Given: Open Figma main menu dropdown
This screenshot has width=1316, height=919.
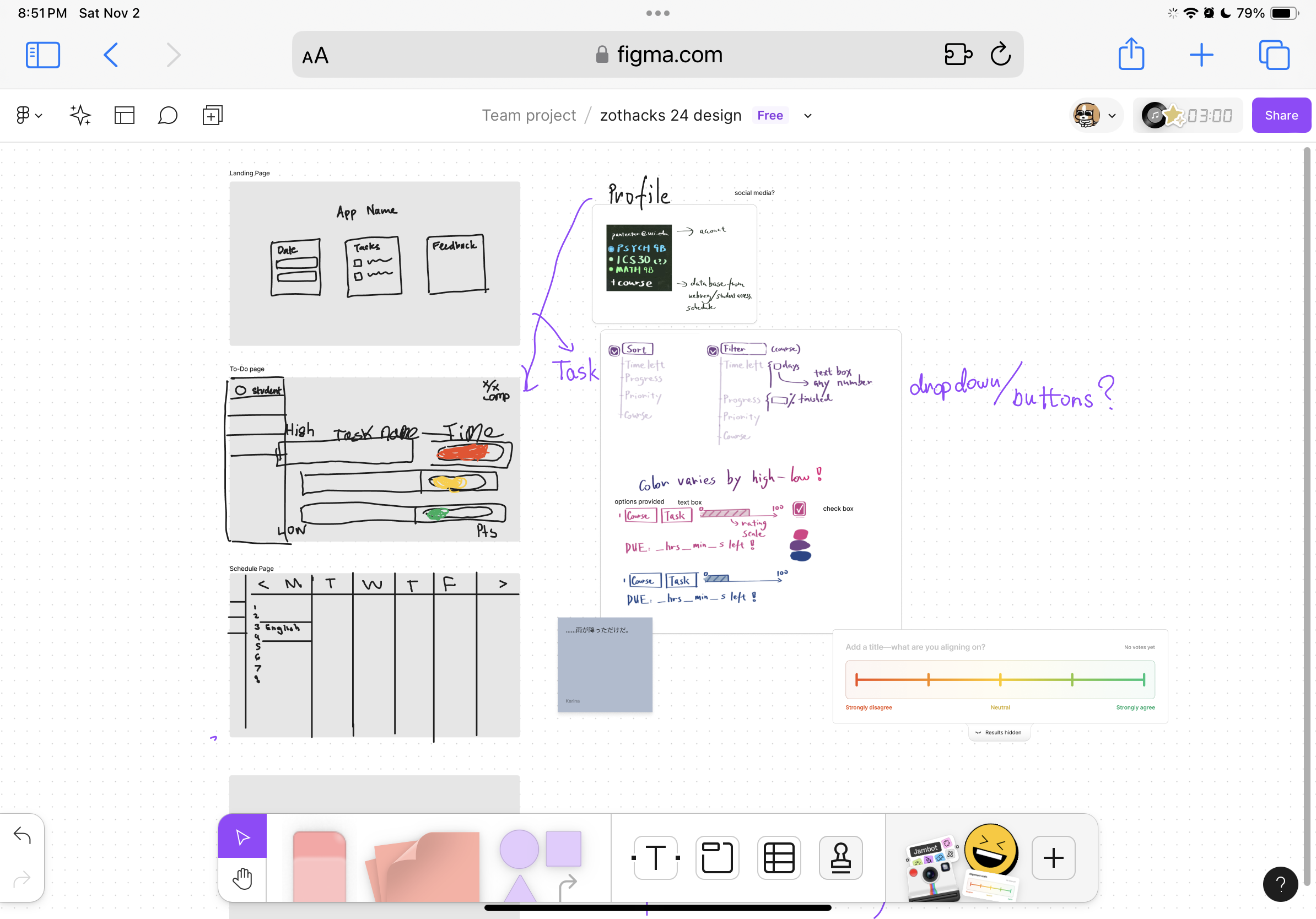Looking at the screenshot, I should 29,115.
